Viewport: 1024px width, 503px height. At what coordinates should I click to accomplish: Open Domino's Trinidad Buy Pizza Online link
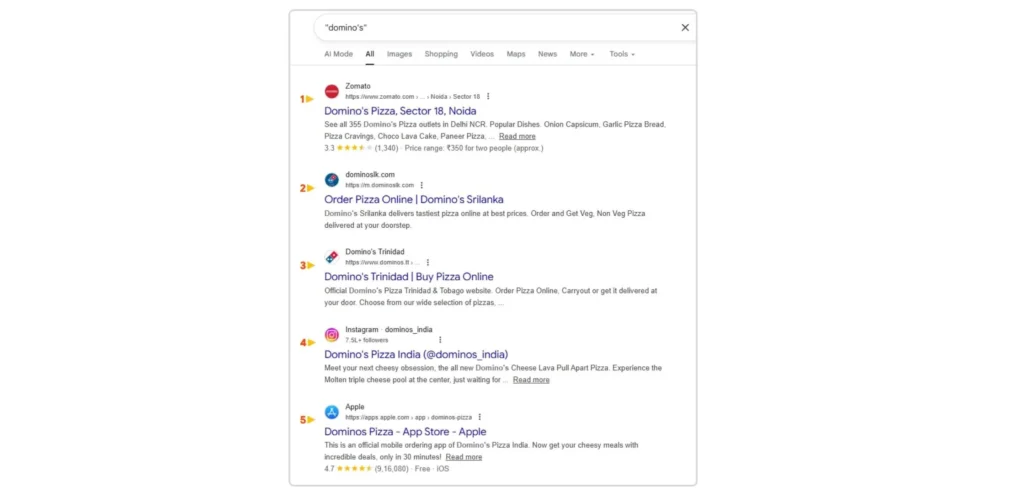[408, 276]
